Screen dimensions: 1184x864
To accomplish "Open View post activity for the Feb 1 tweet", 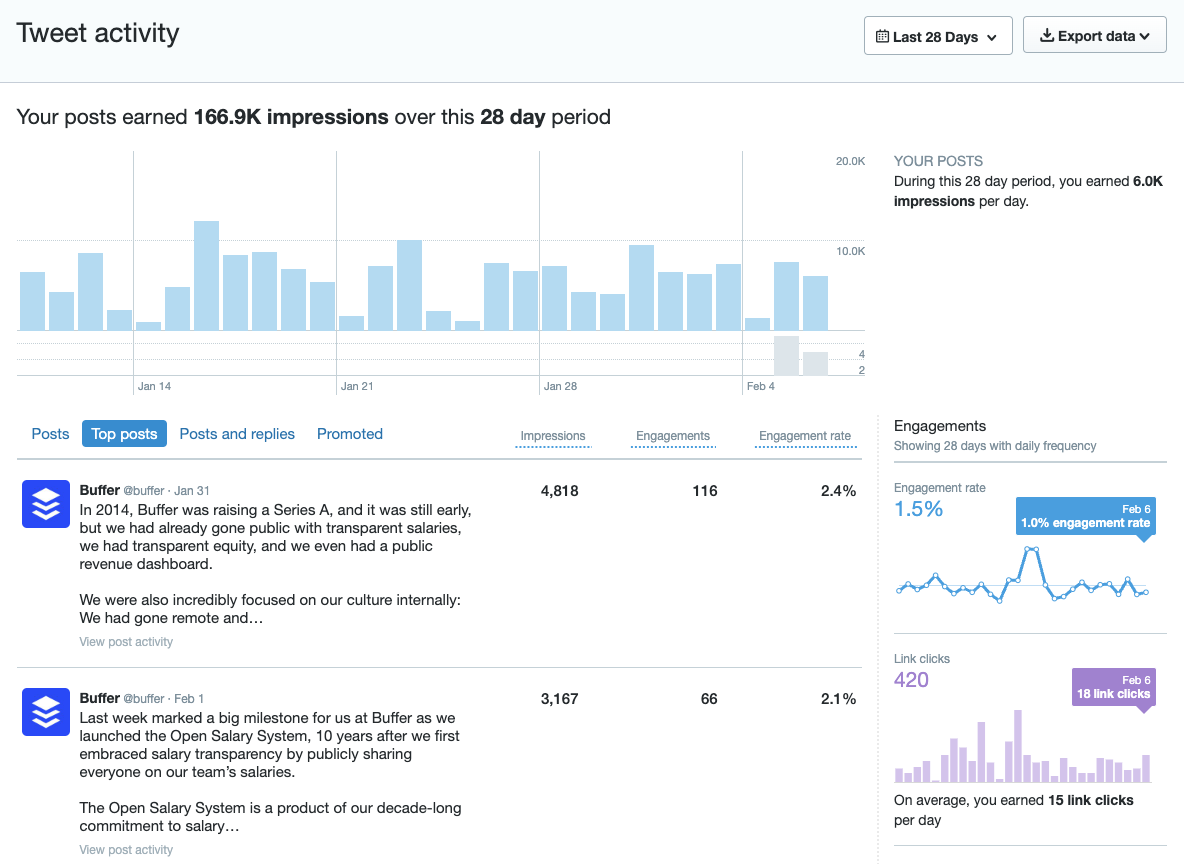I will click(126, 849).
